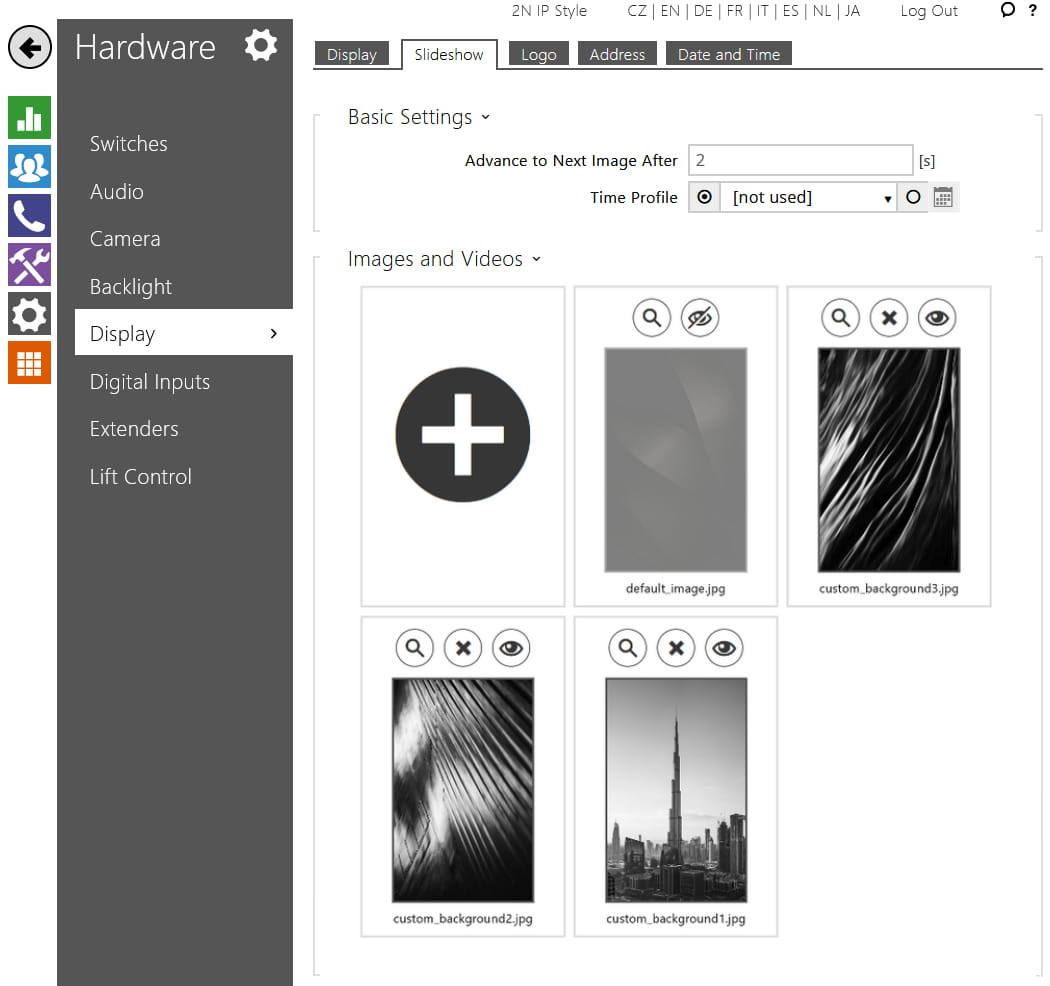Open Lift Control in Hardware menu
This screenshot has width=1050, height=986.
pyautogui.click(x=141, y=477)
